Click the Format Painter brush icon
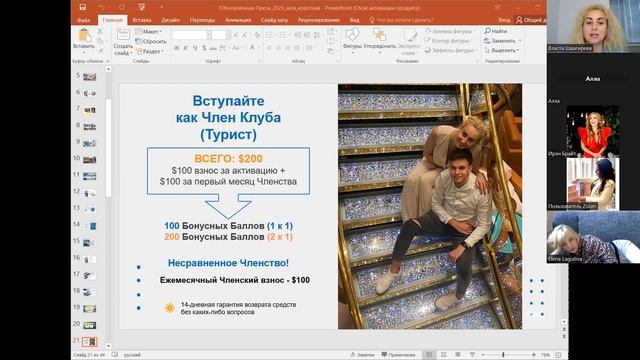Viewport: 640px width, 360px height. (100, 50)
